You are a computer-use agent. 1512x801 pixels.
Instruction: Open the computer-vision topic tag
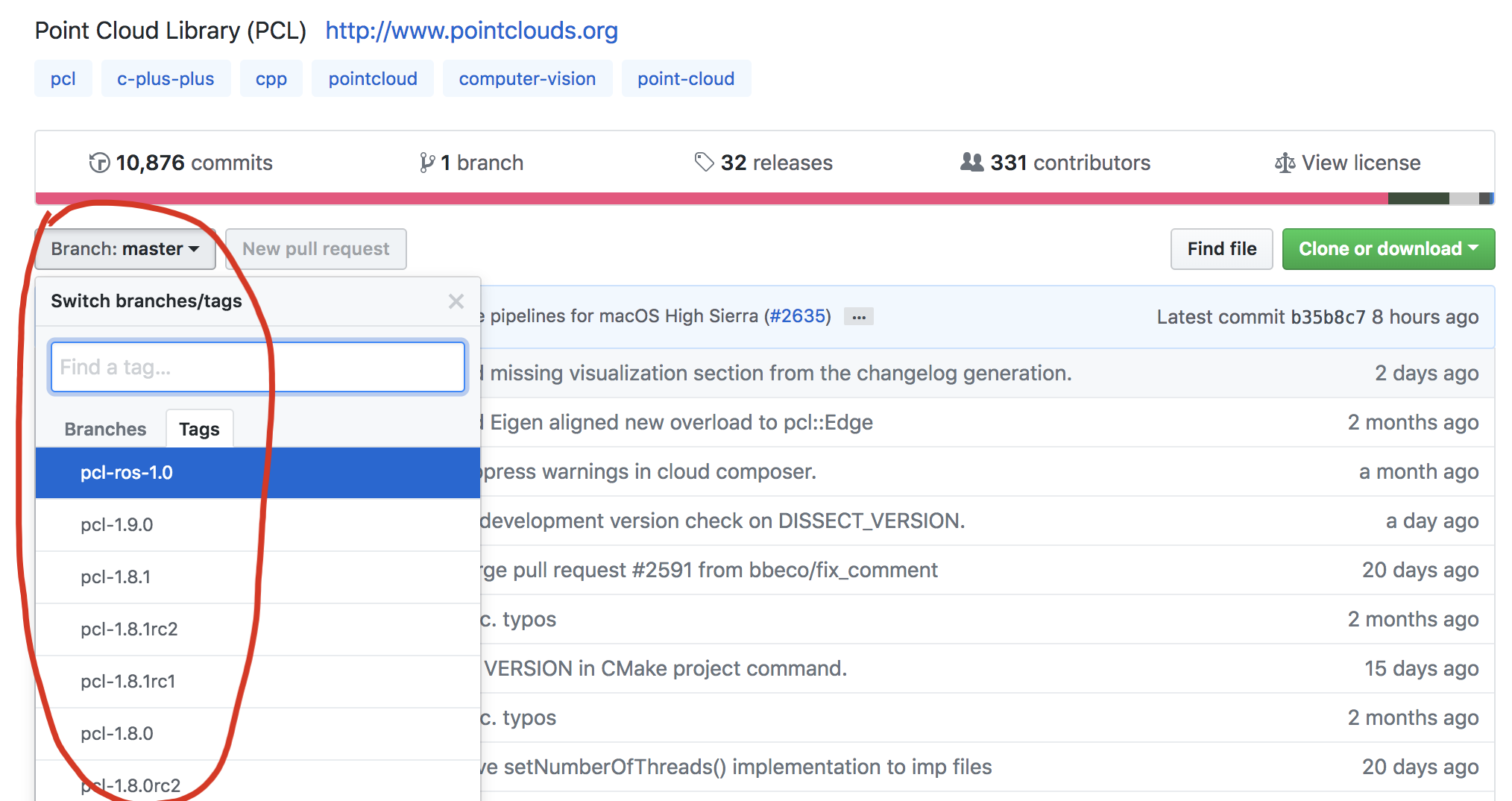[x=527, y=79]
